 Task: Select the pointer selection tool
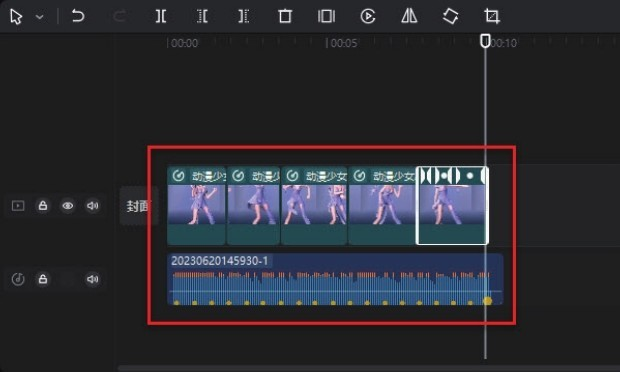tap(16, 17)
